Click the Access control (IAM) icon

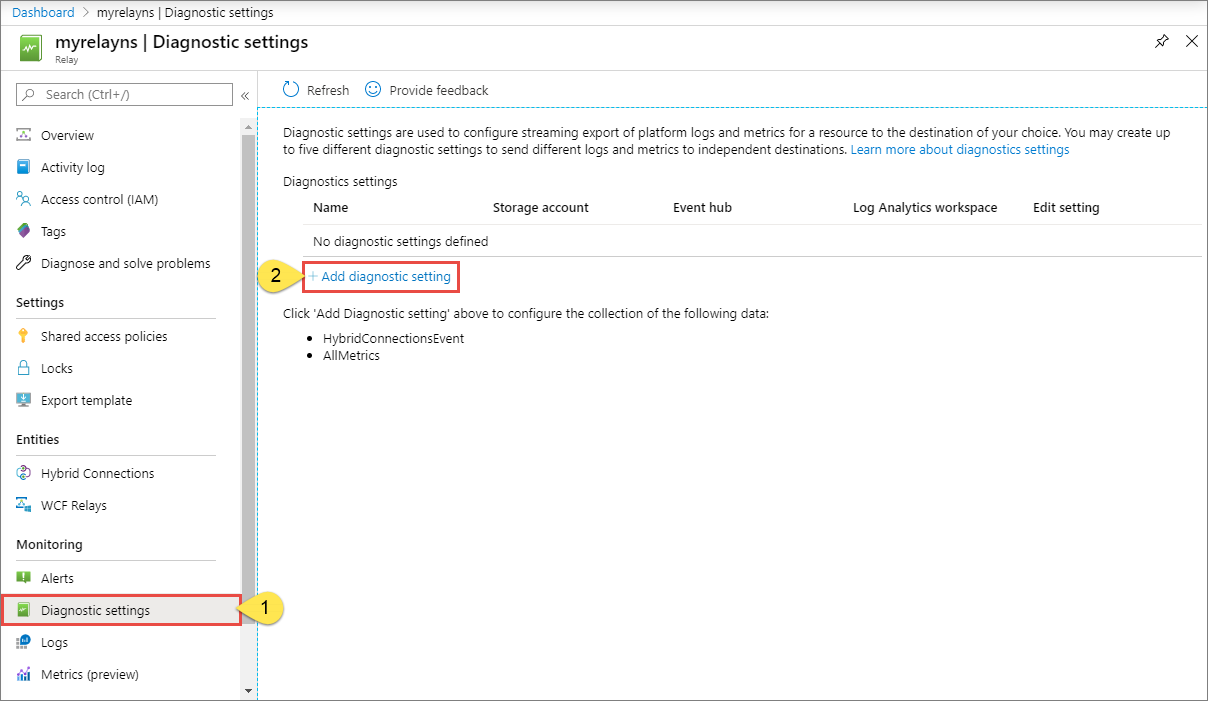pos(24,199)
